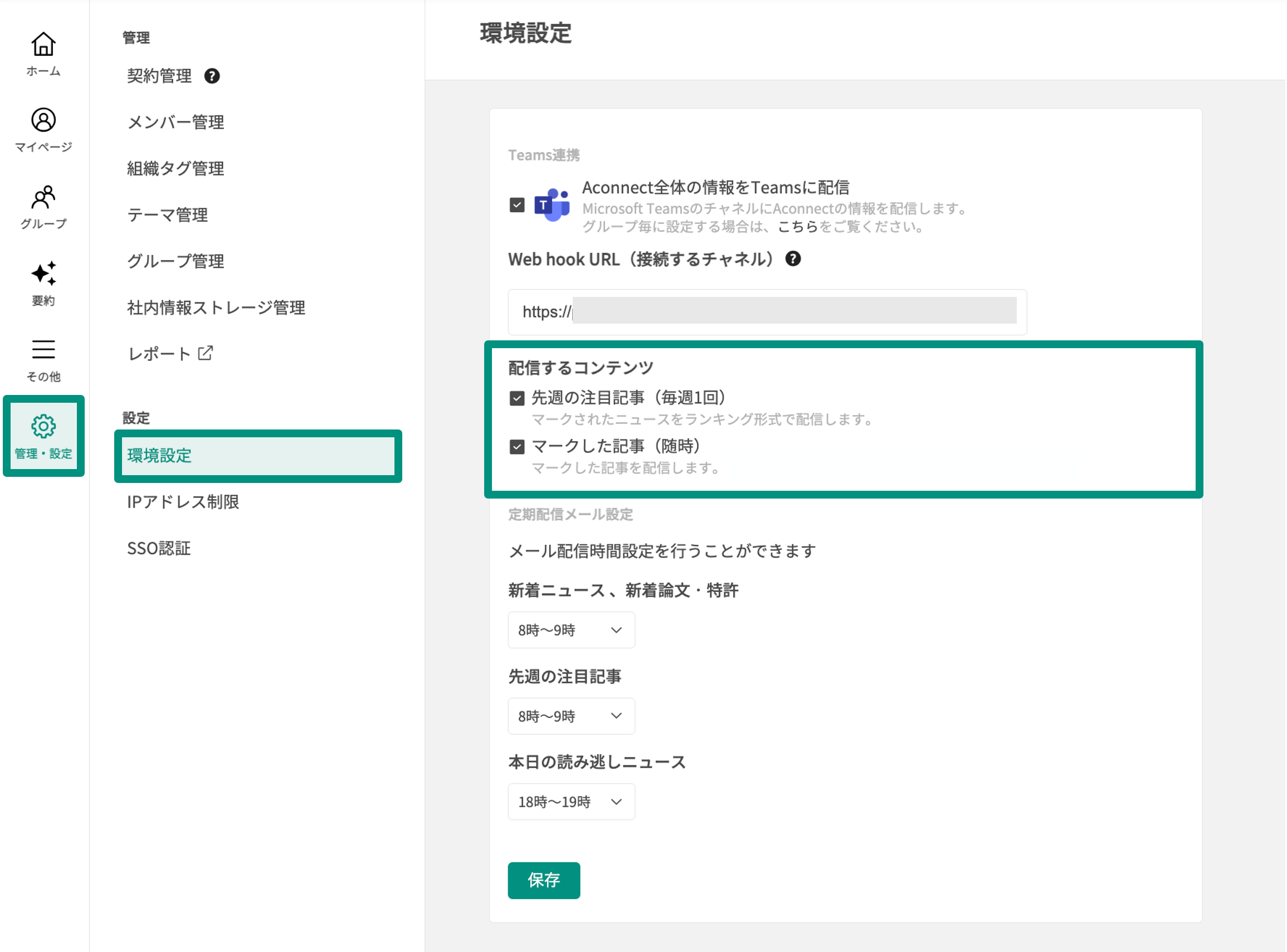Open the 要約 sparkle icon
The width and height of the screenshot is (1287, 952).
tap(43, 274)
